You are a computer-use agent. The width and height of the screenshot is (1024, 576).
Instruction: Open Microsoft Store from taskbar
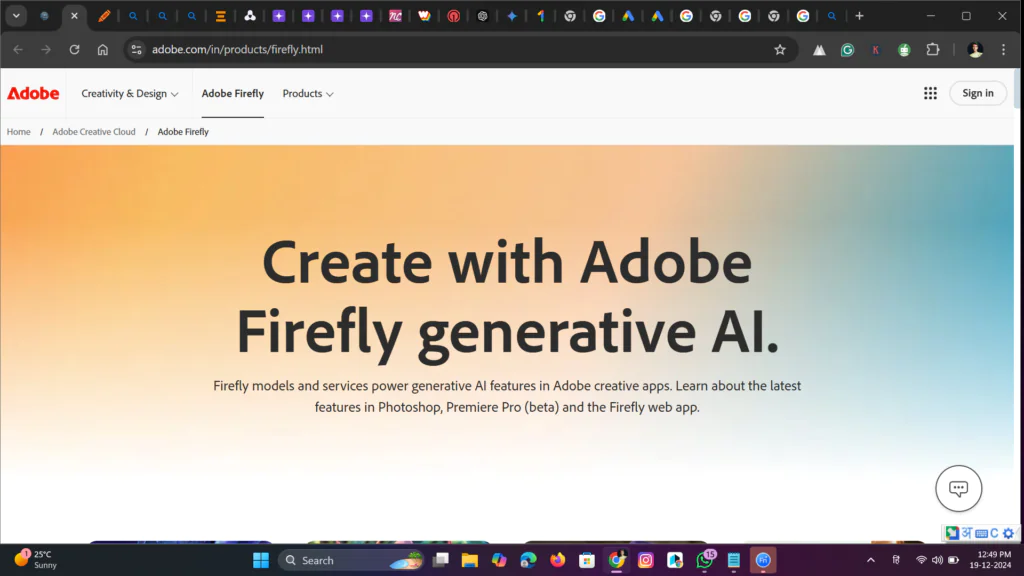point(587,560)
